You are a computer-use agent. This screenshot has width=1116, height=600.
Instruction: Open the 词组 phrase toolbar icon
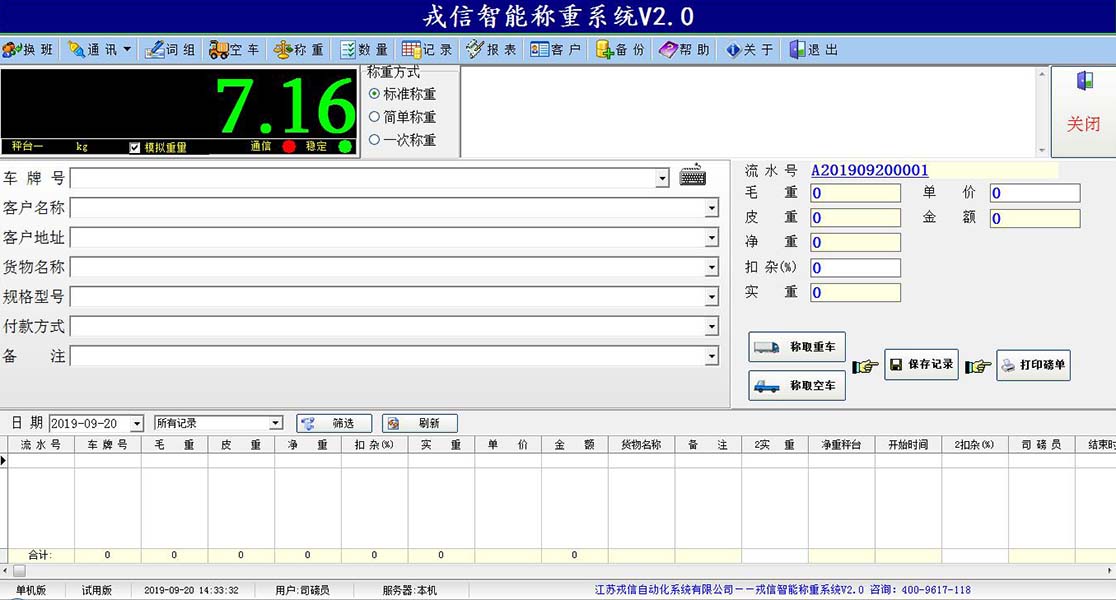pos(154,50)
